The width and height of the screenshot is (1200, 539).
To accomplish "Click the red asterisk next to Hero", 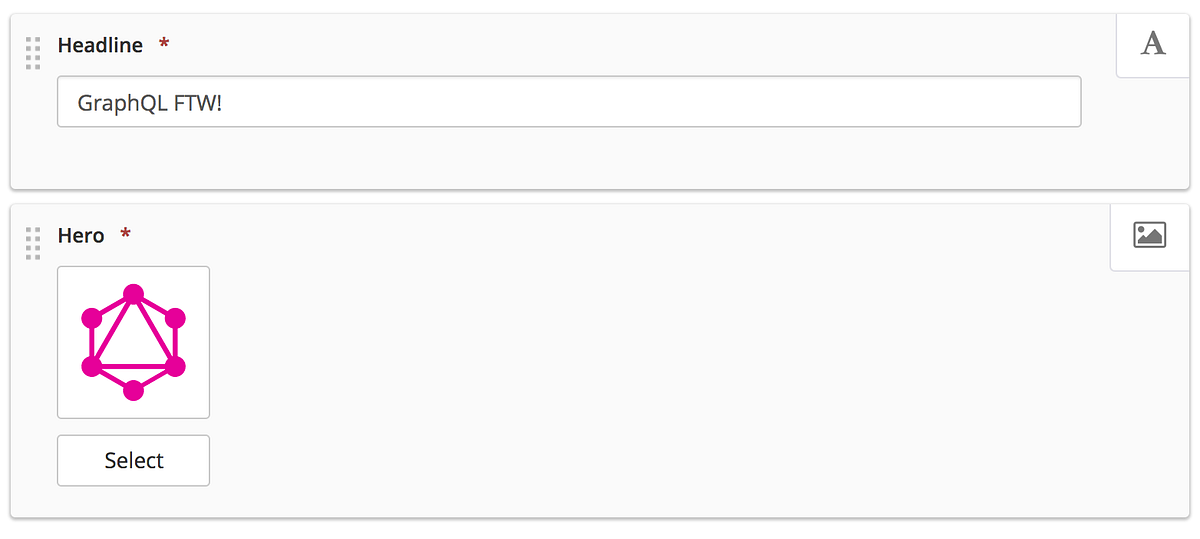I will click(126, 234).
